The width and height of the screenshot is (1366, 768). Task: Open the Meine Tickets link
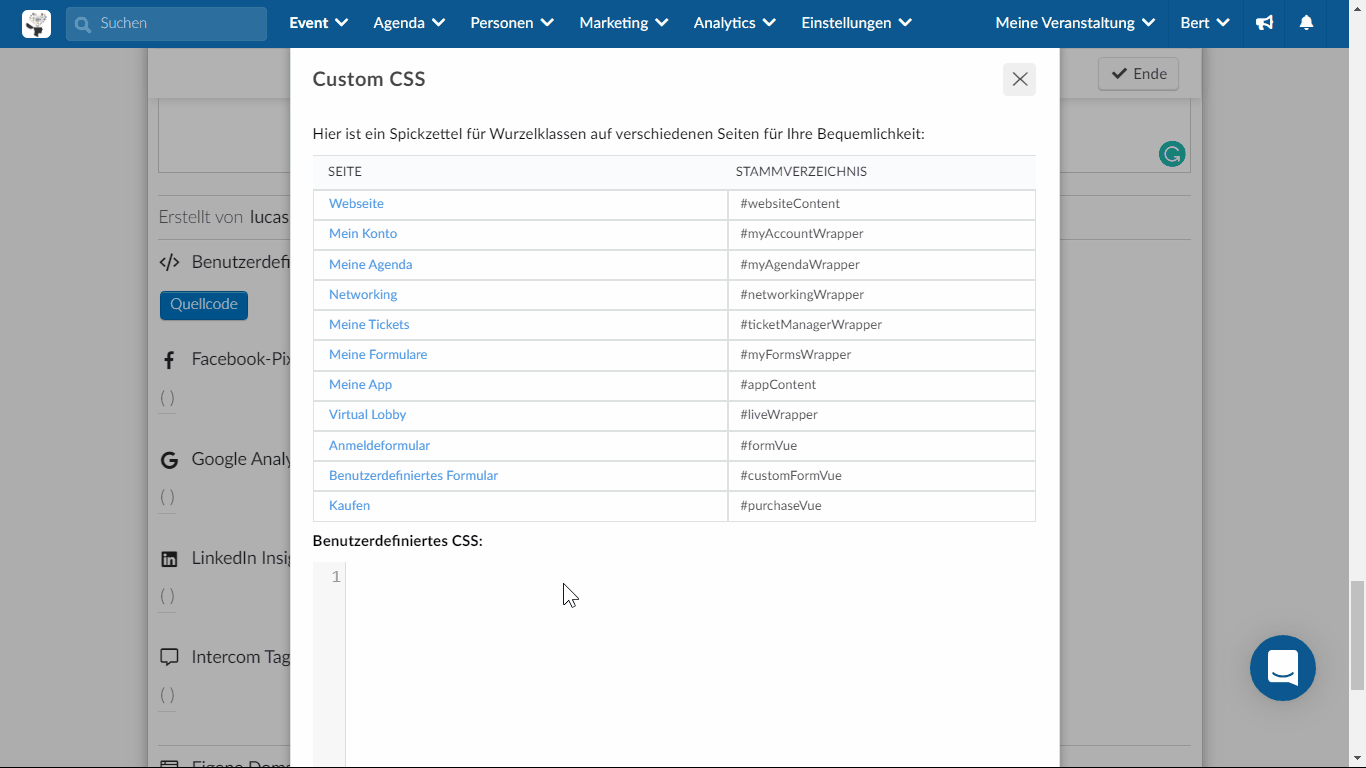tap(369, 325)
